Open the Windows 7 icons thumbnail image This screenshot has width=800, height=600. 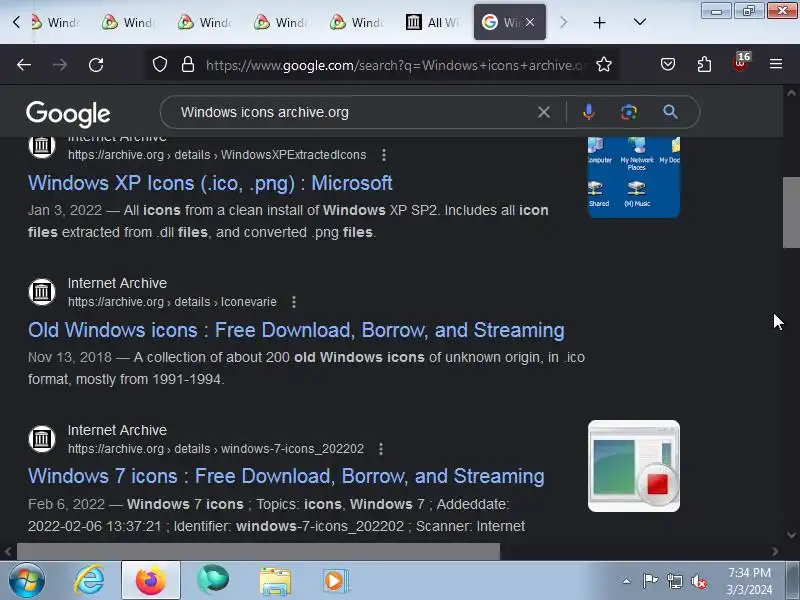click(634, 466)
